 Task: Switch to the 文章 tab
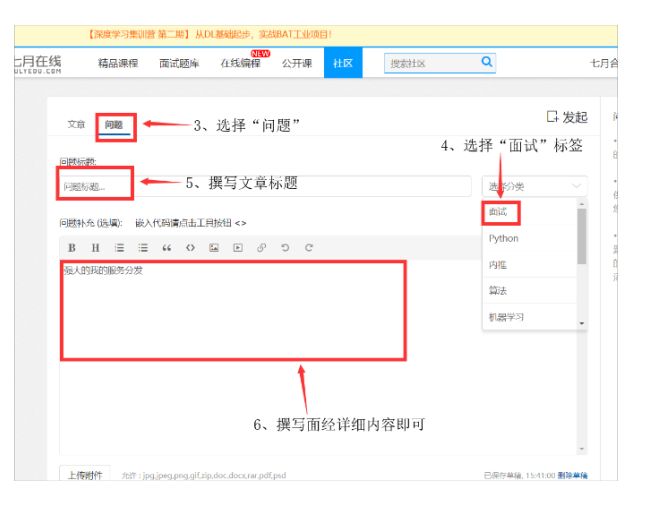76,124
